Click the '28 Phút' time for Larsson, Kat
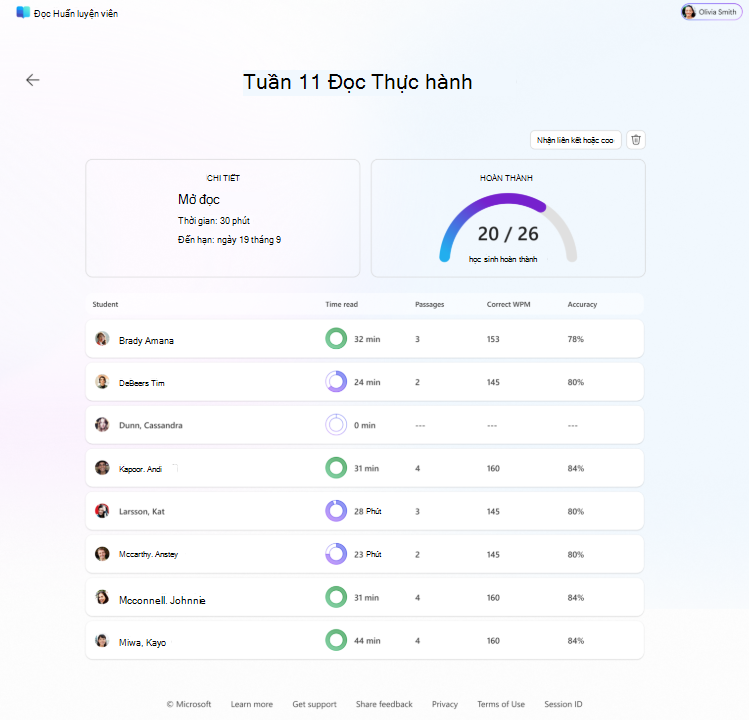The height and width of the screenshot is (720, 749). click(368, 511)
